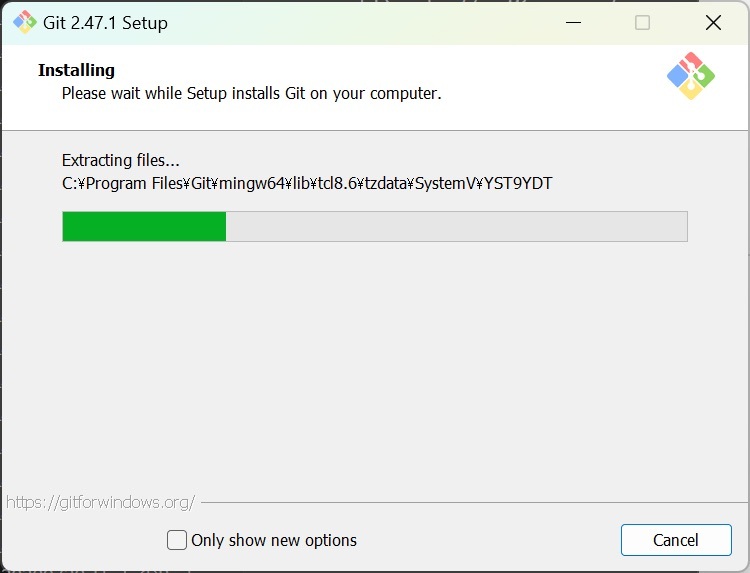
Task: Click the Git icon in title bar
Action: point(25,22)
